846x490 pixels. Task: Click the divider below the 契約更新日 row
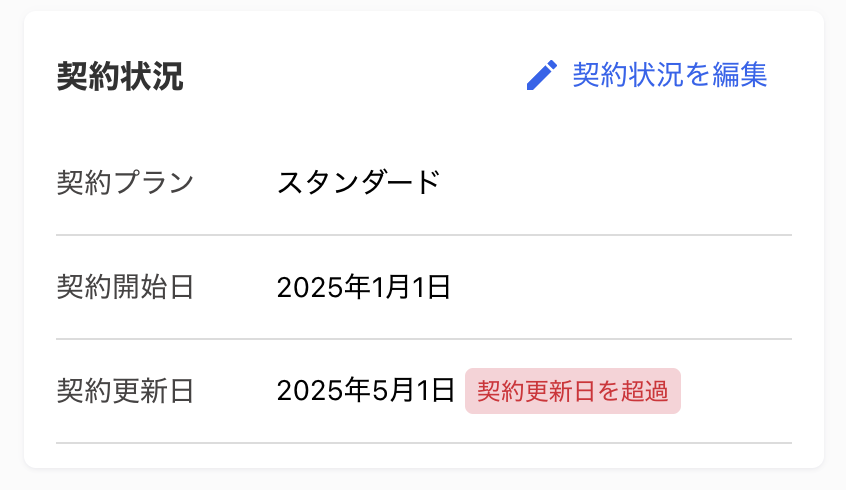(x=424, y=443)
